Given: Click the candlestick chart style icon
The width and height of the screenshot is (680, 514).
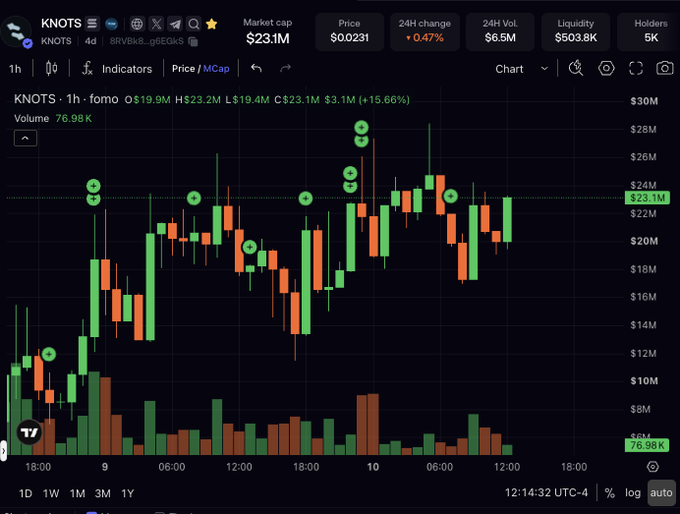Looking at the screenshot, I should tap(51, 69).
